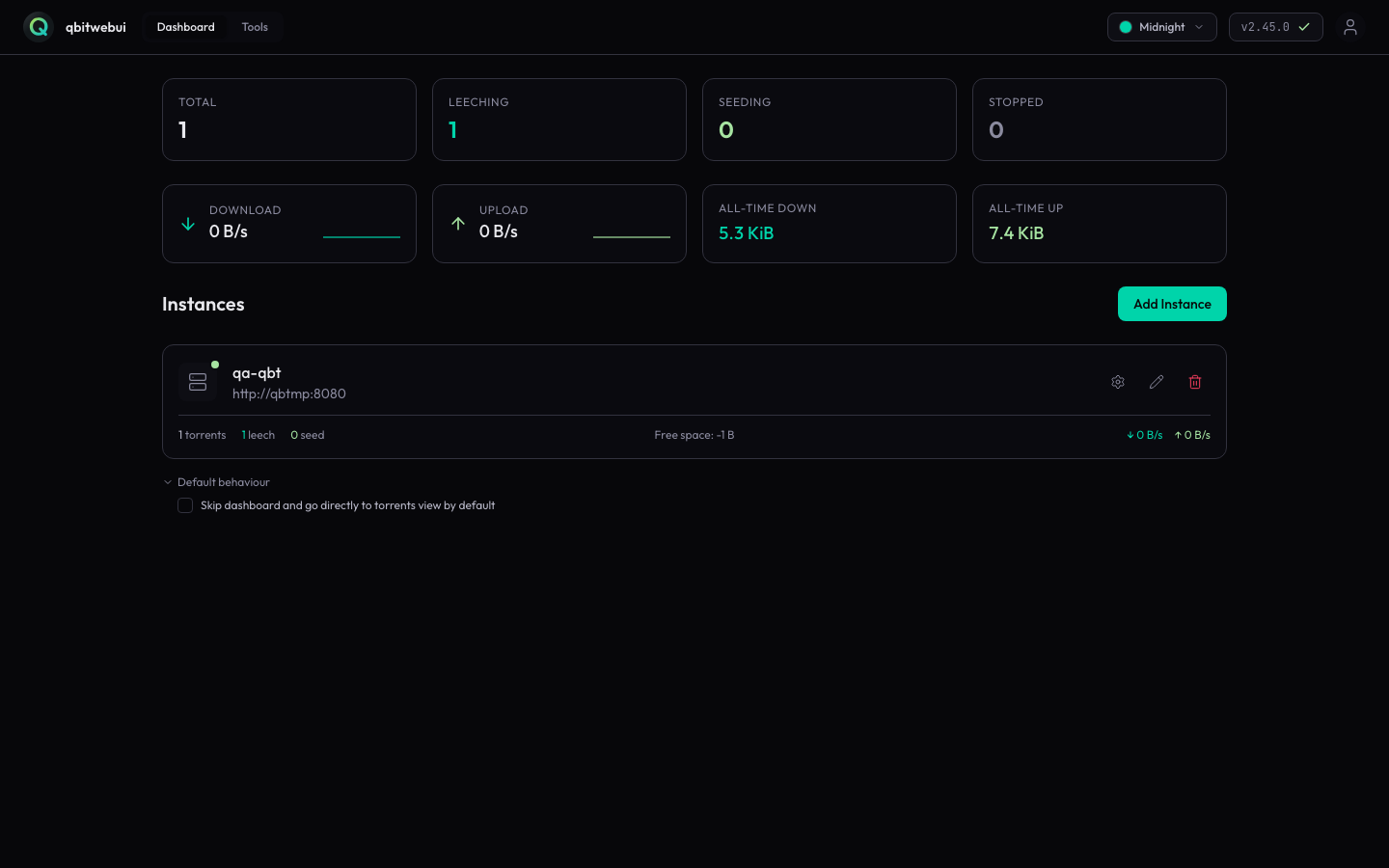
Task: Enable skip dashboard checkbox
Action: pyautogui.click(x=185, y=505)
